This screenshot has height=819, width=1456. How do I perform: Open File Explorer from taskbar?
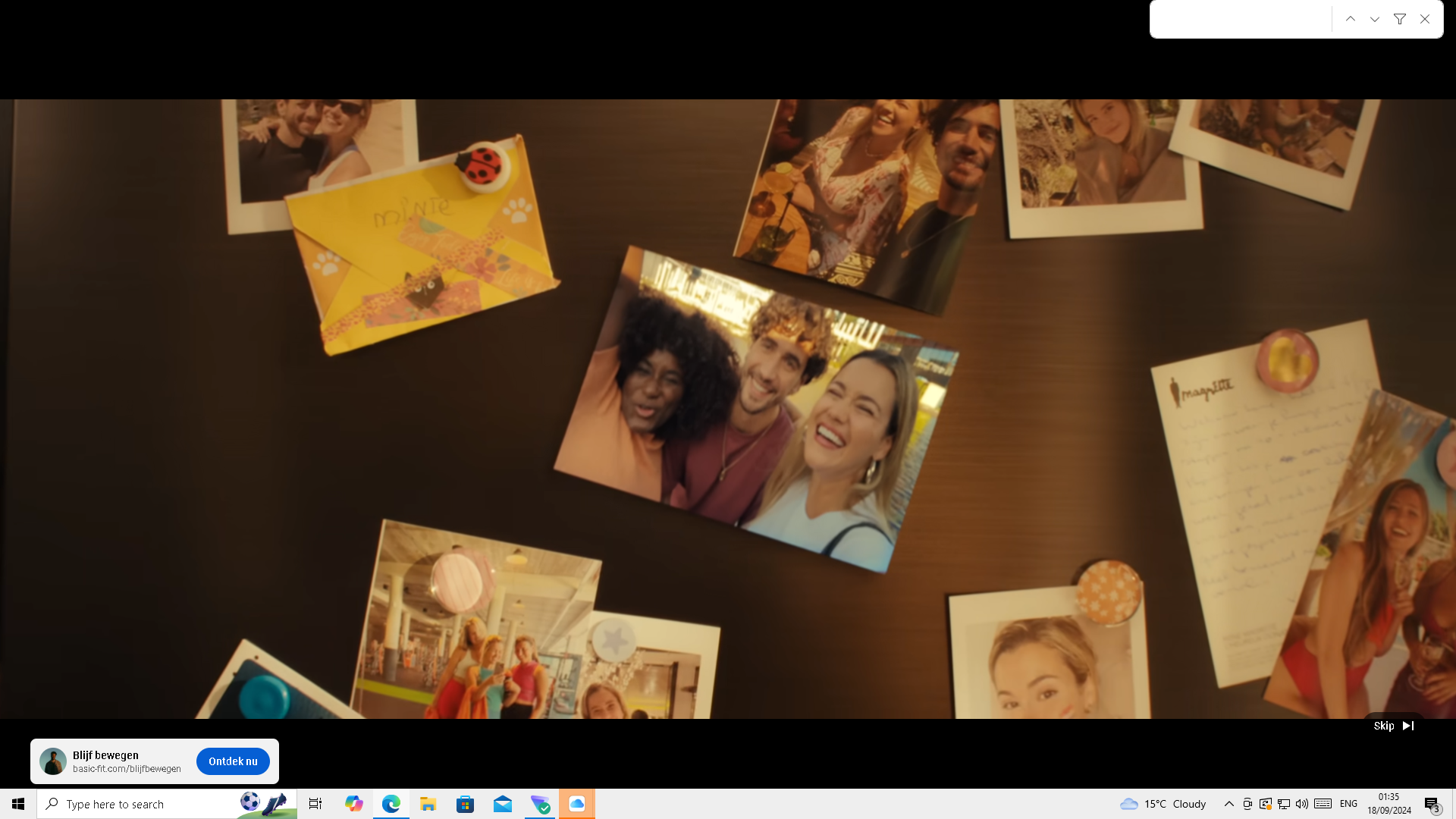(428, 804)
